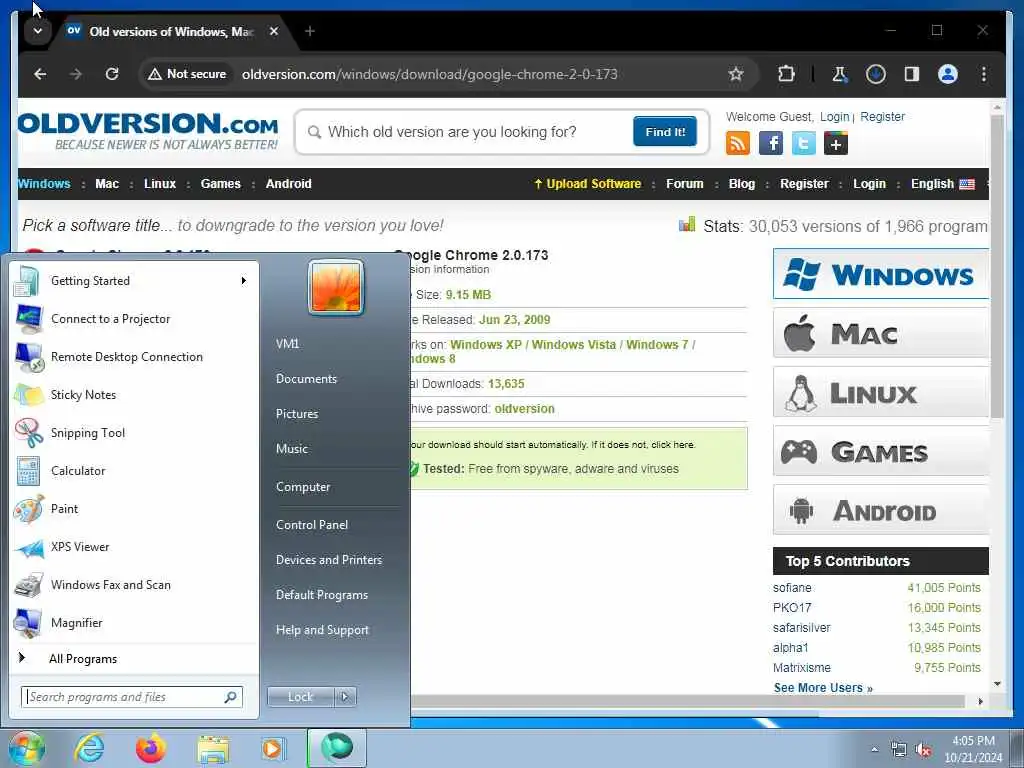Launch Calculator from Start menu
This screenshot has height=768, width=1024.
click(134, 471)
